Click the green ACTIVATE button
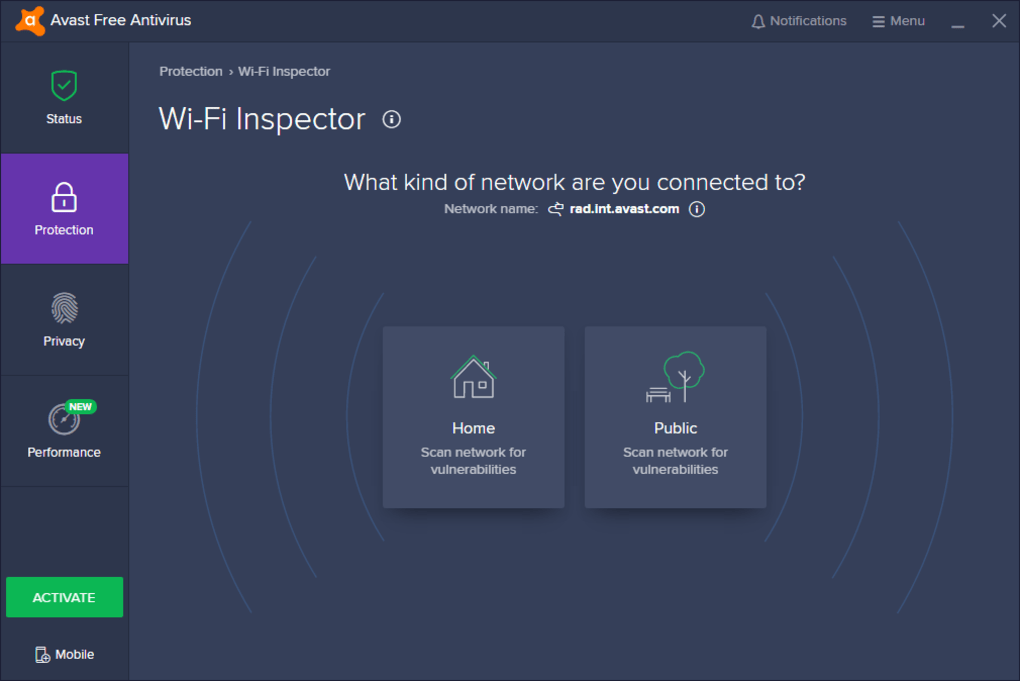 (x=64, y=597)
